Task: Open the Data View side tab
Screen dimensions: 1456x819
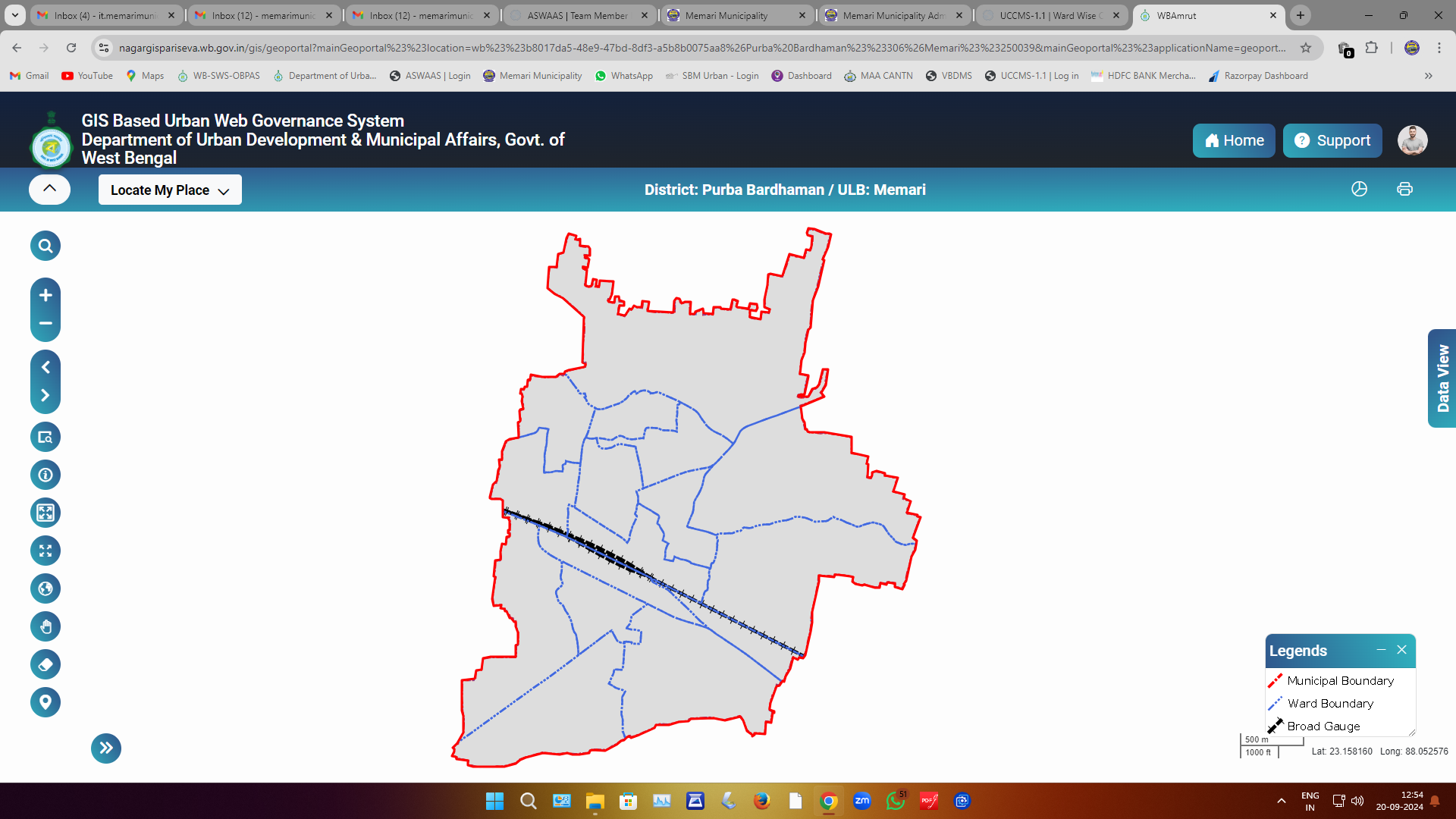Action: pos(1442,378)
